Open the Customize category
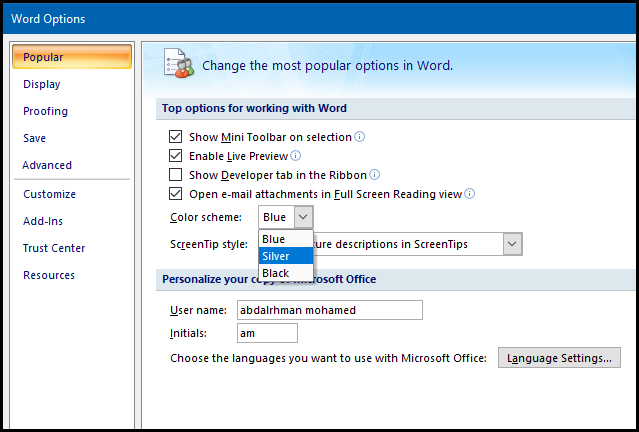Image resolution: width=639 pixels, height=432 pixels. [49, 194]
